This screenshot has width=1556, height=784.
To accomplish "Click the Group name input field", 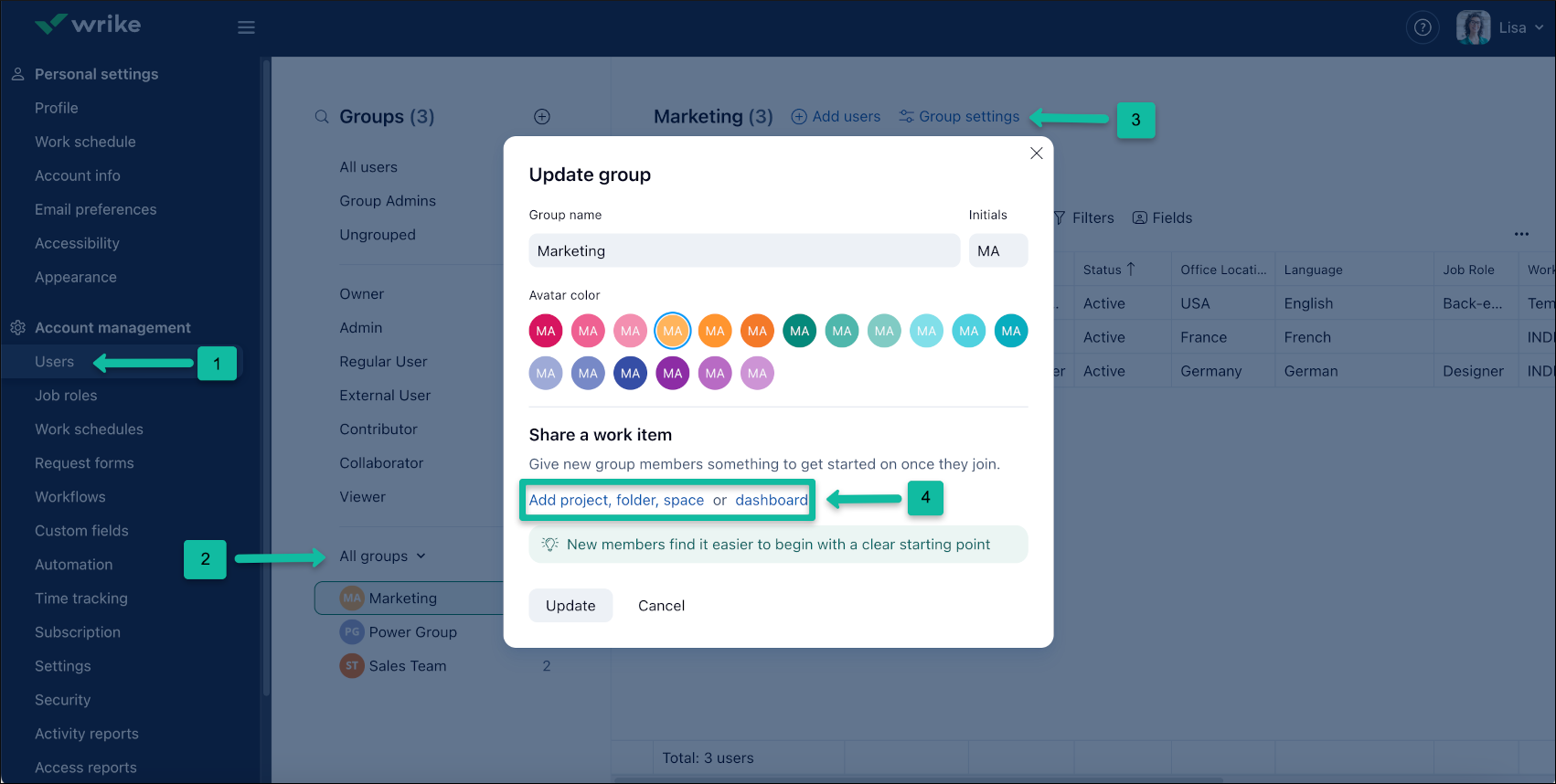I will coord(744,250).
